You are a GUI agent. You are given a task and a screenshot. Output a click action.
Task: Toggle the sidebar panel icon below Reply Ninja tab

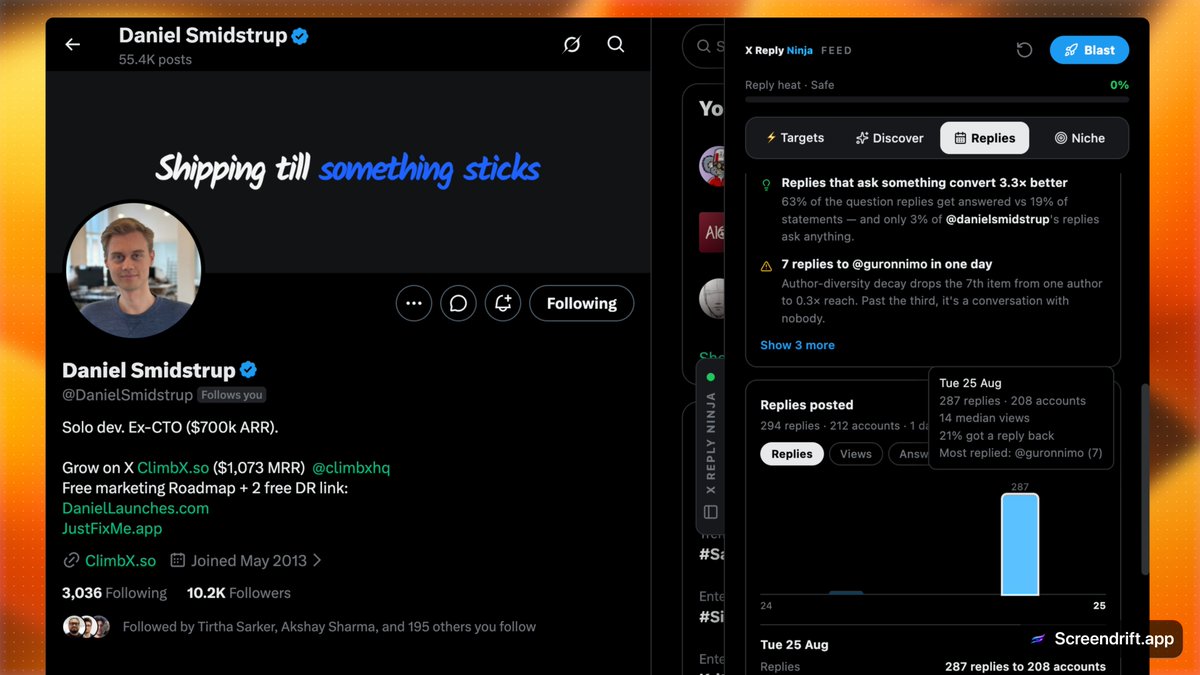pyautogui.click(x=711, y=512)
